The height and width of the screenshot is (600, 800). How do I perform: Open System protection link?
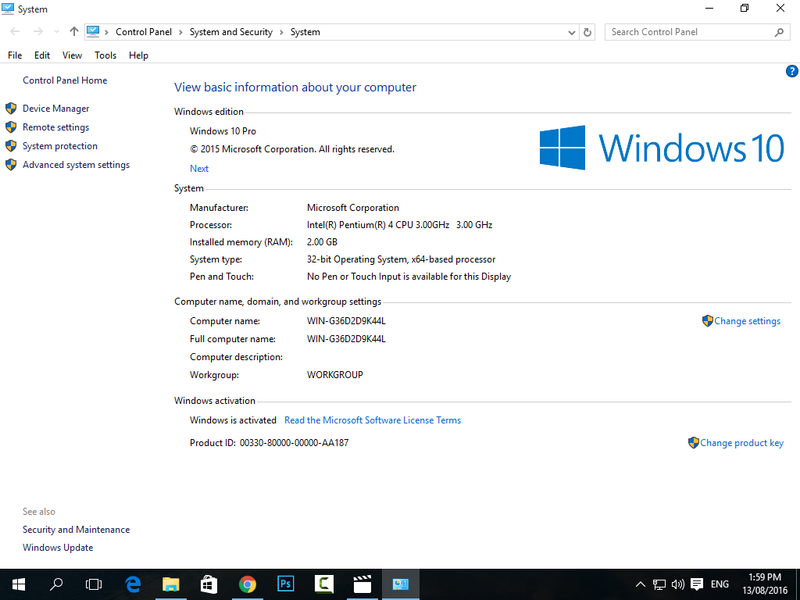coord(60,146)
